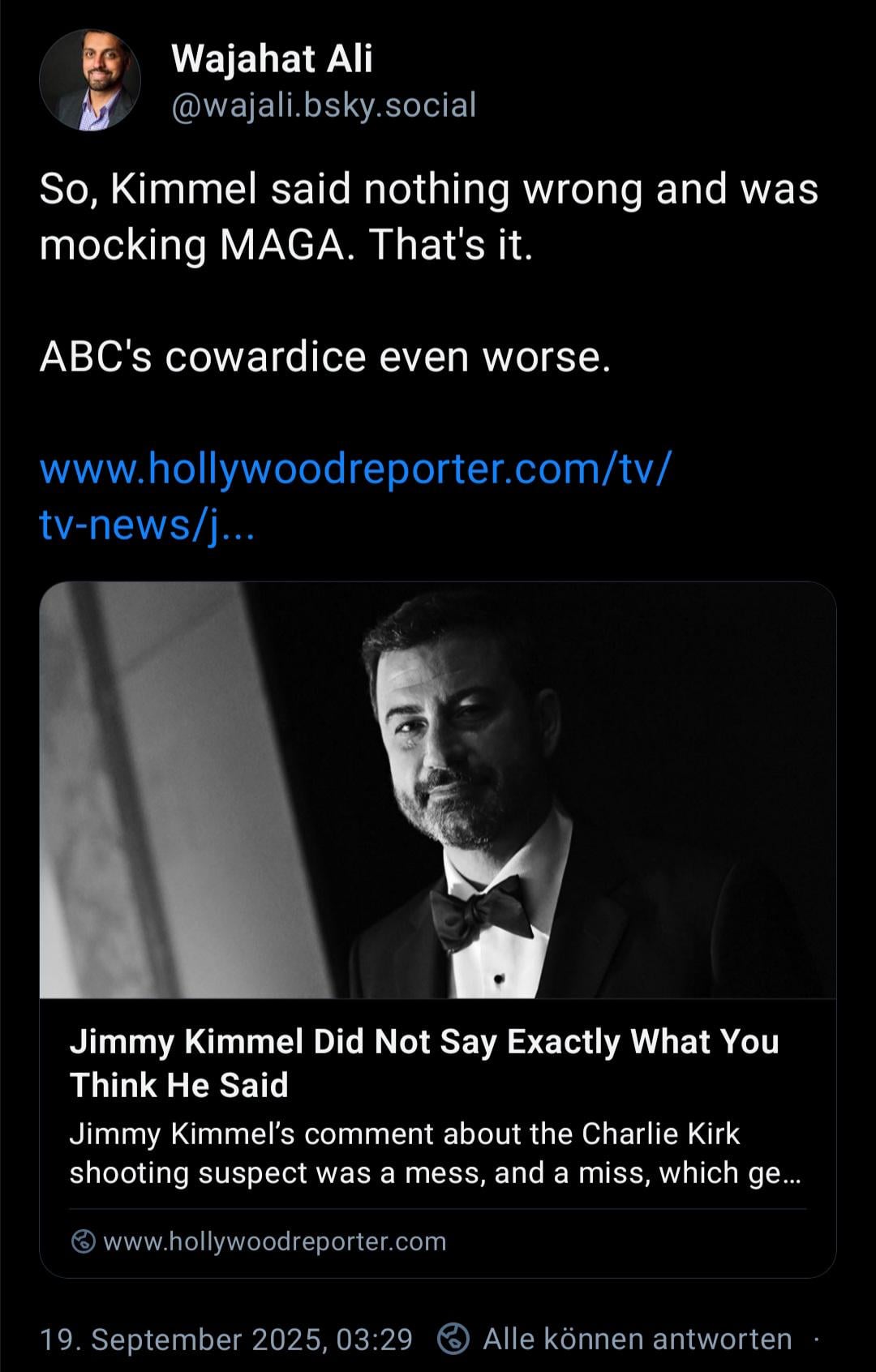Open Wajahat Ali's profile avatar
This screenshot has height=1372, width=876.
(90, 79)
